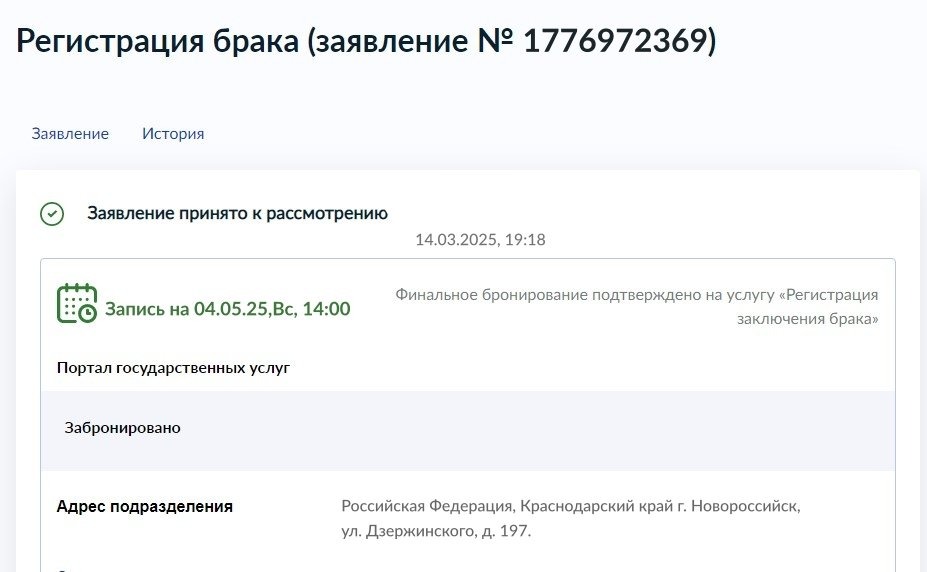Click the Адрес подразделения label
Screen dimensions: 927x572
click(145, 506)
